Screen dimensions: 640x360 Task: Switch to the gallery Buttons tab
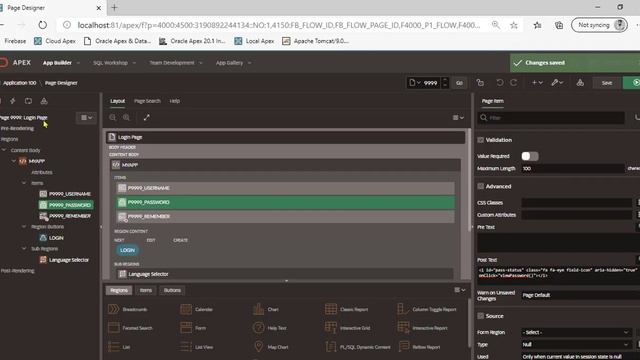(172, 290)
